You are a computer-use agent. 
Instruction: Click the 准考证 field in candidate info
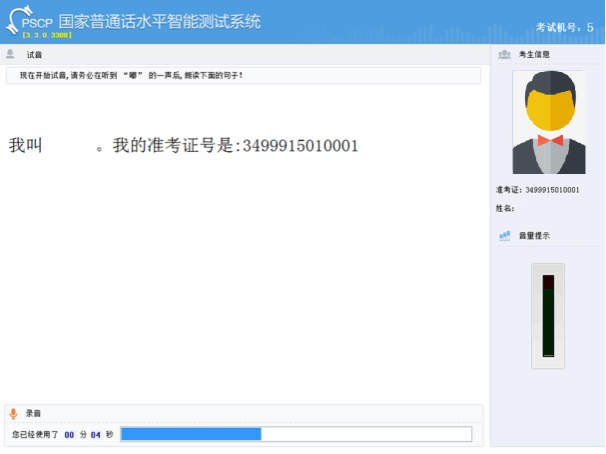537,189
